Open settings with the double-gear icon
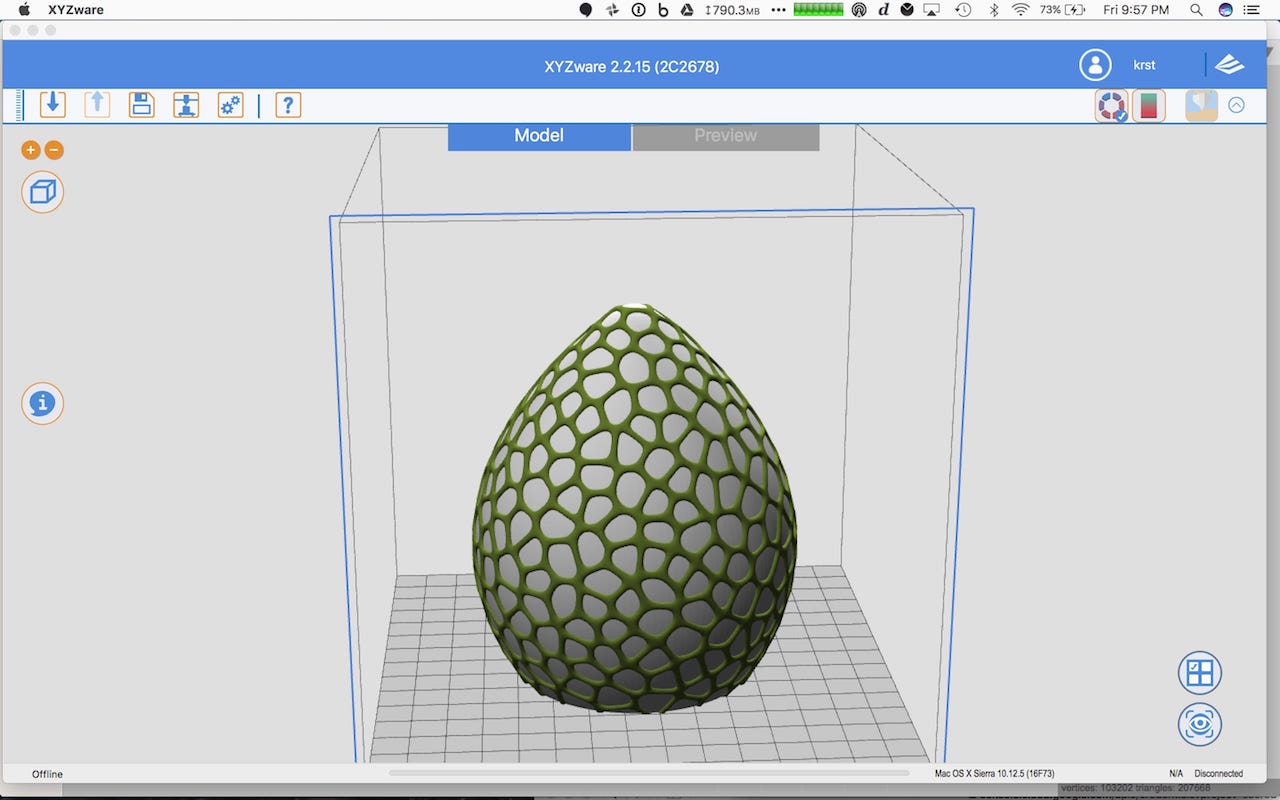The image size is (1280, 800). point(231,104)
